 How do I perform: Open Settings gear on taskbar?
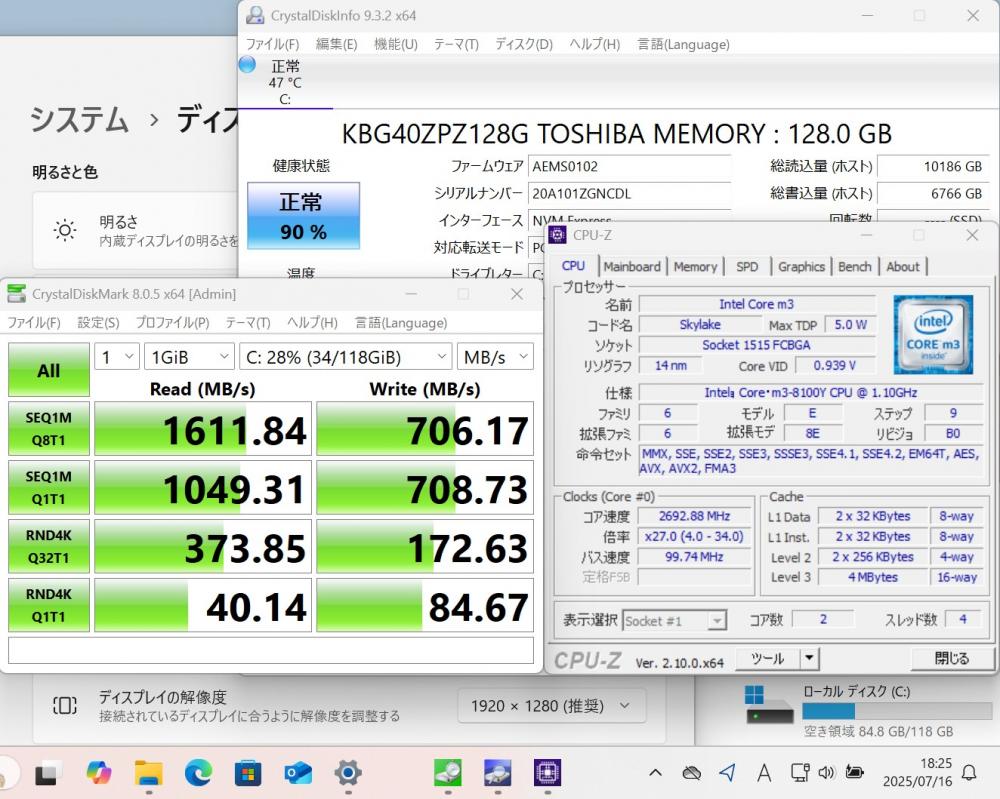click(x=348, y=773)
